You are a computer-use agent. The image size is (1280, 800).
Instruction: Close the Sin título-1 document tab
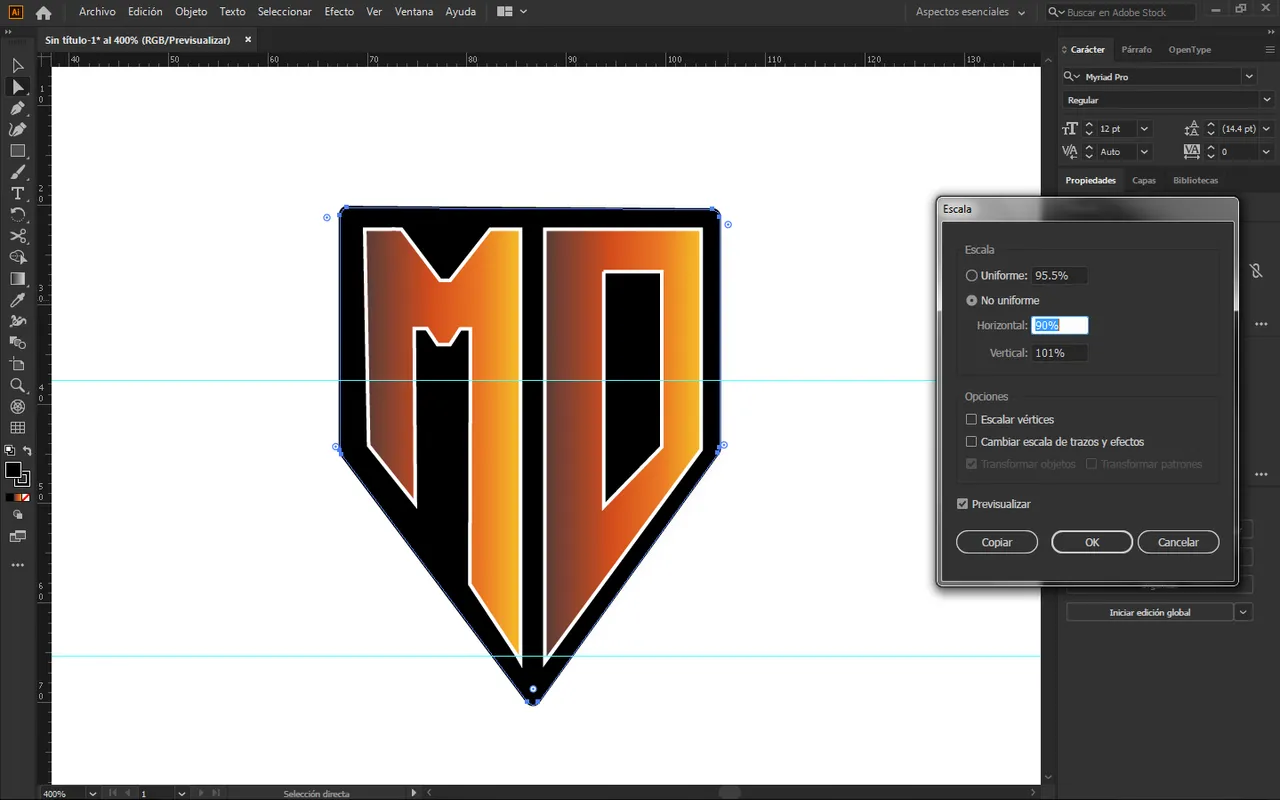(248, 40)
